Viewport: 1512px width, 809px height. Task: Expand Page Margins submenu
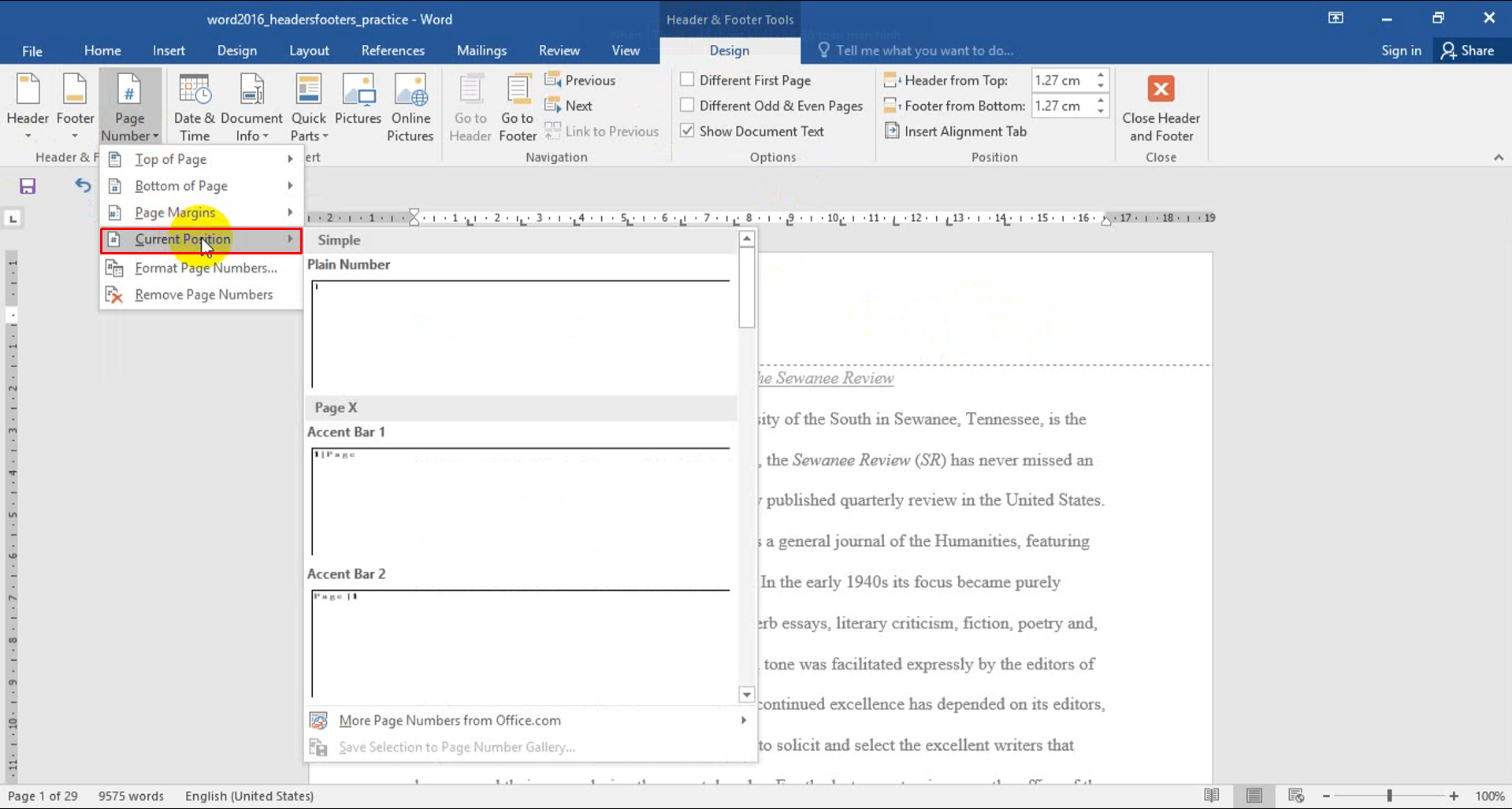(202, 213)
